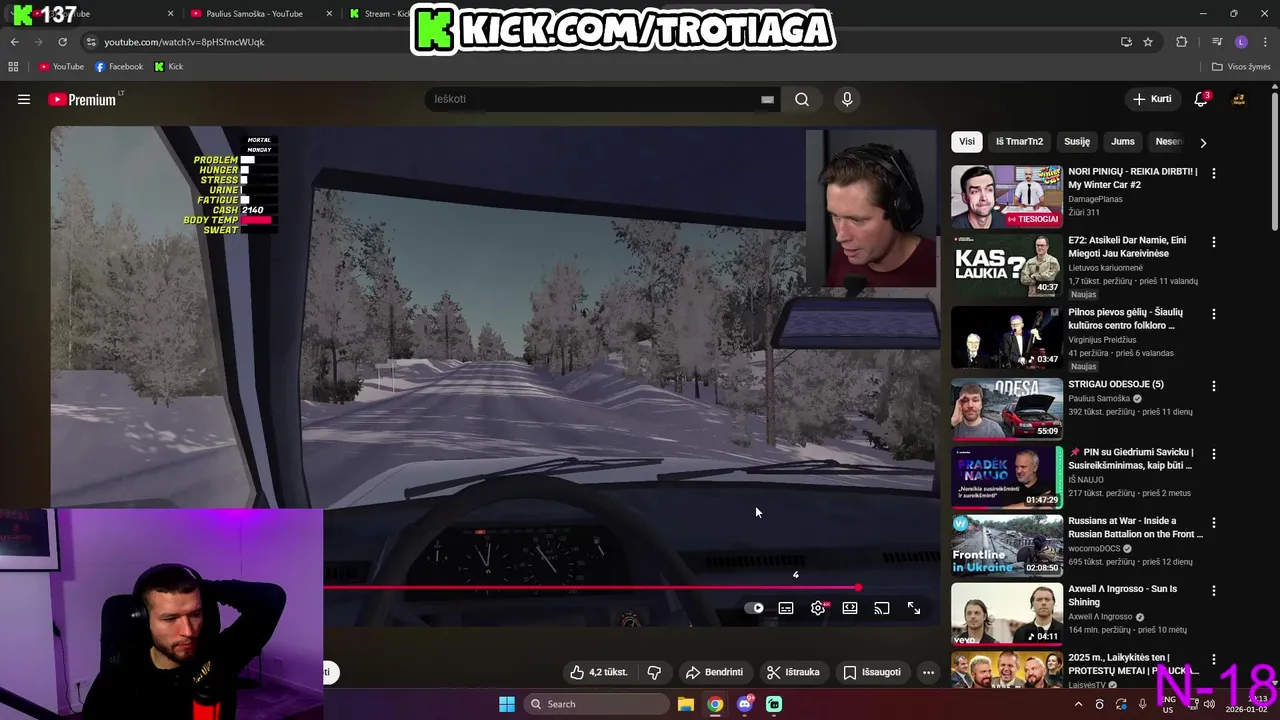
Task: Go to the YouTube Premium home logo
Action: (82, 99)
